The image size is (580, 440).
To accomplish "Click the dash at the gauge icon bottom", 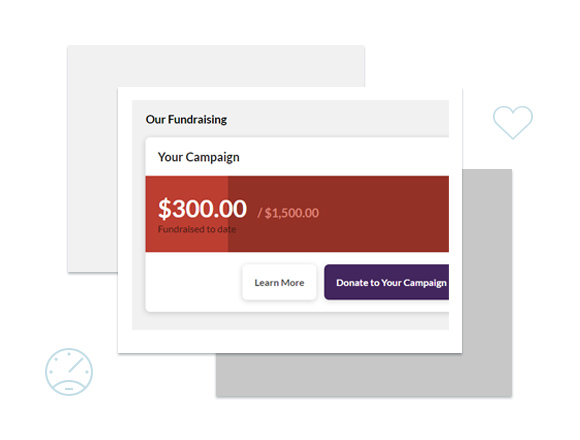I will pos(69,389).
